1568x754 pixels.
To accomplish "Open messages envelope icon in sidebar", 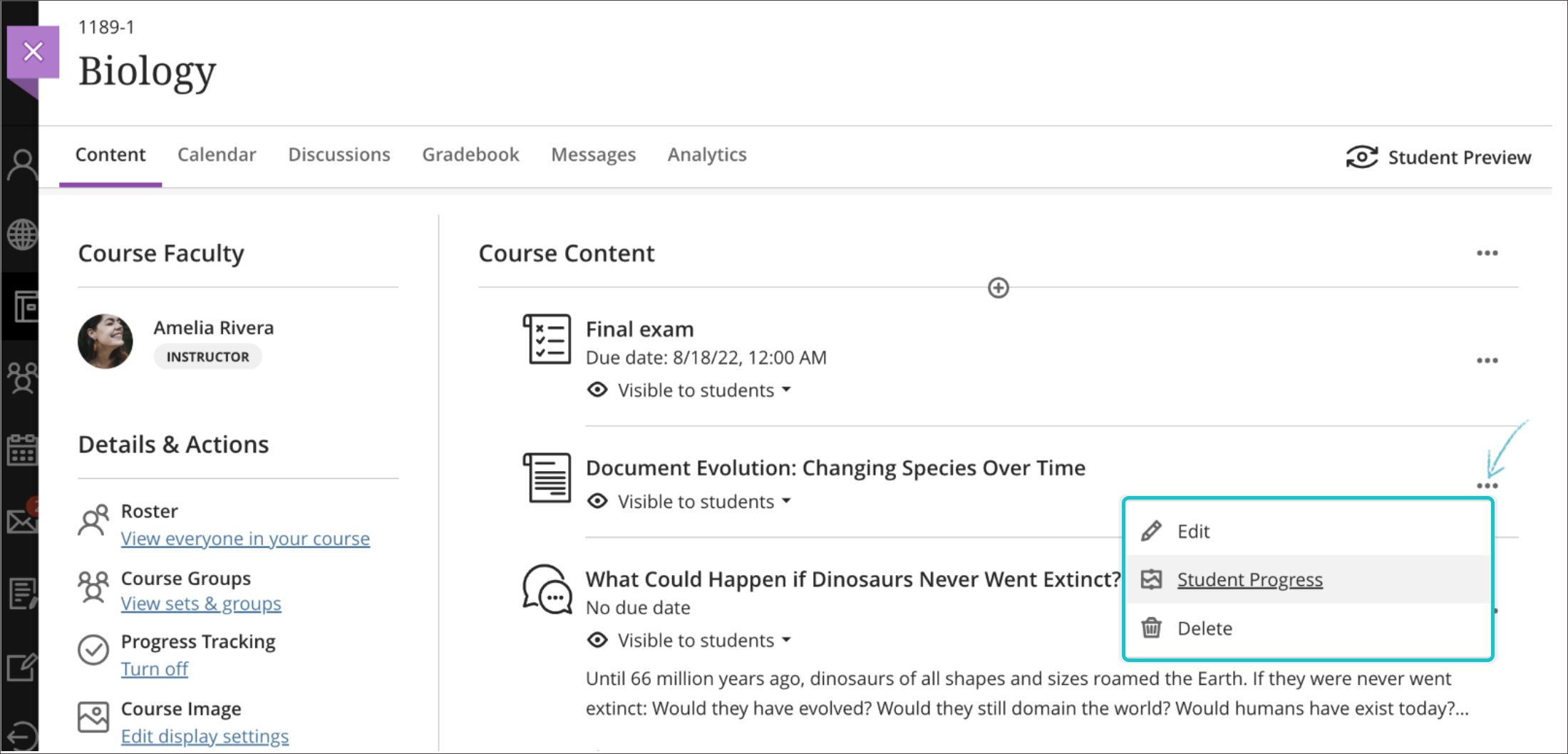I will [22, 521].
